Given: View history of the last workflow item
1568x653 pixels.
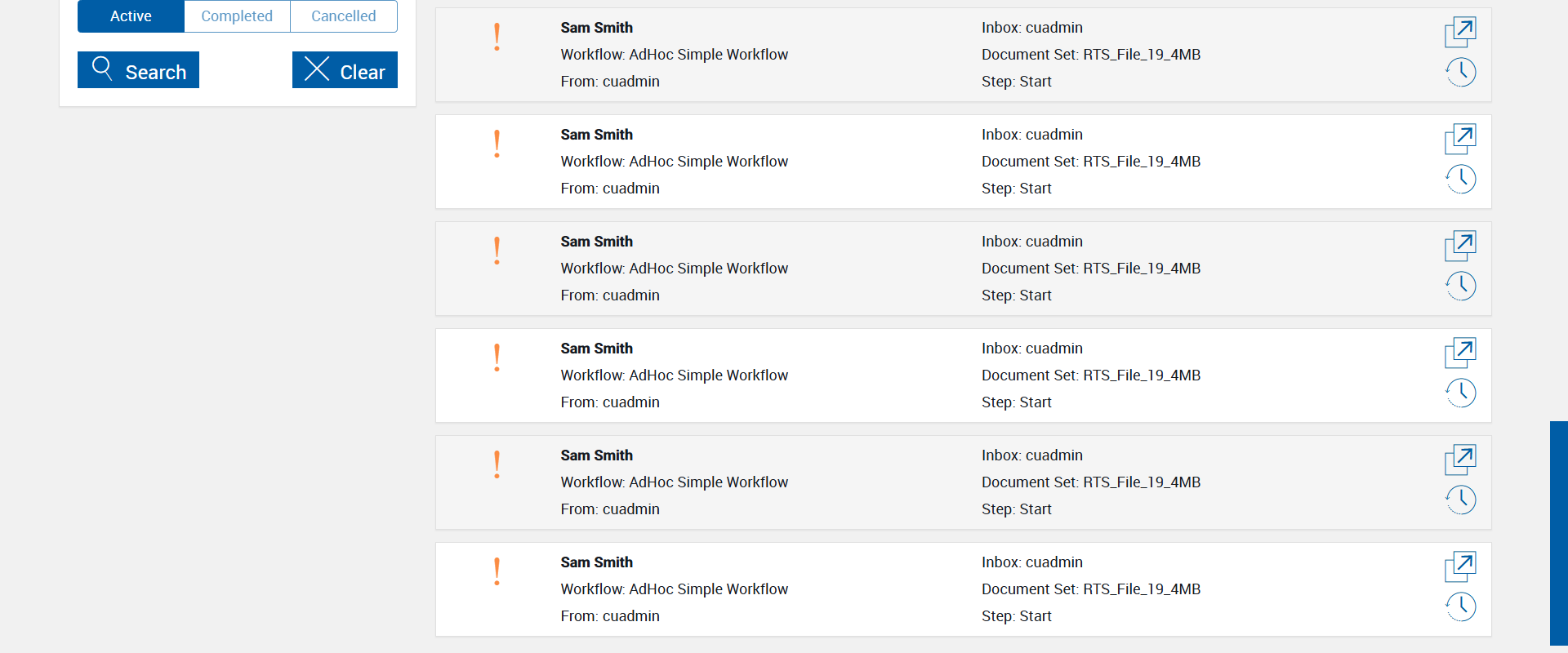Looking at the screenshot, I should 1461,607.
